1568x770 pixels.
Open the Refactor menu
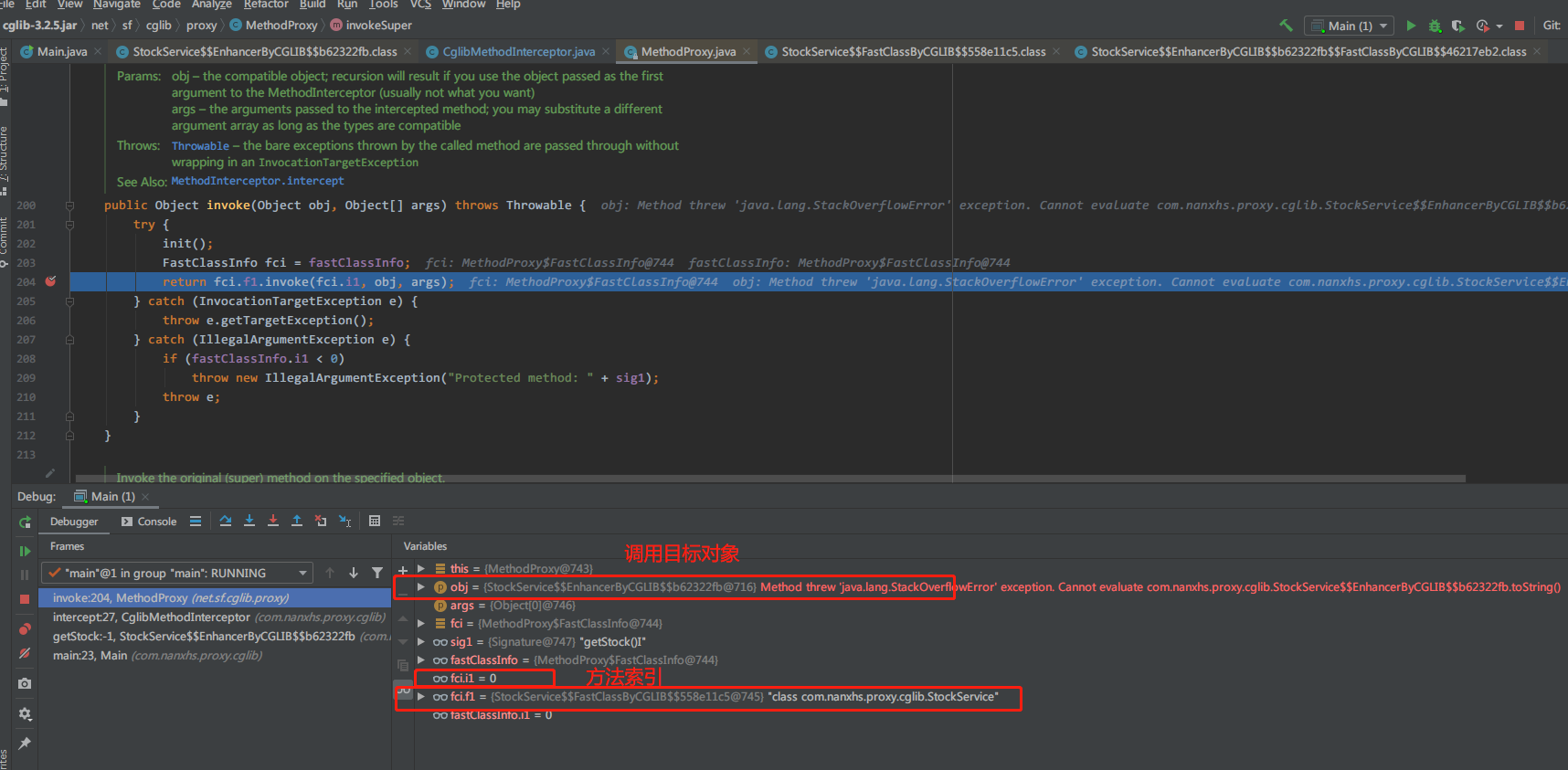pos(266,5)
